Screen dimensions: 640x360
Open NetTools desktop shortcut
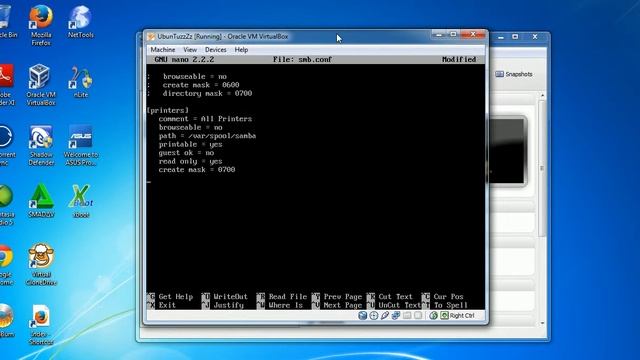80,21
